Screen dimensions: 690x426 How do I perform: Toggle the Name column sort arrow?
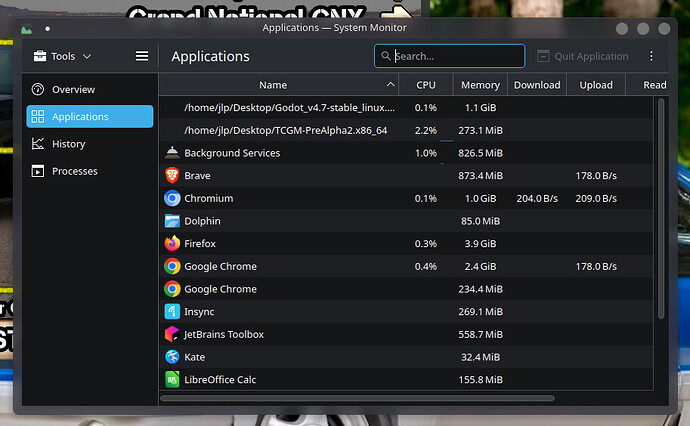(x=390, y=84)
